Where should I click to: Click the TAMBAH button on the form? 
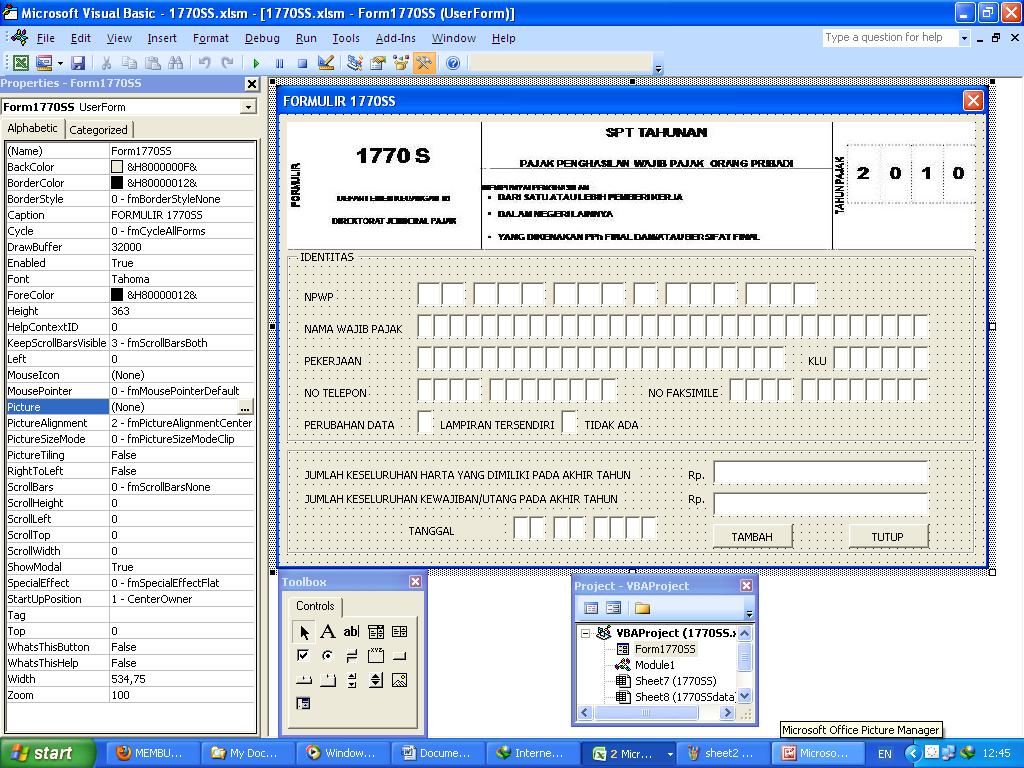tap(752, 536)
